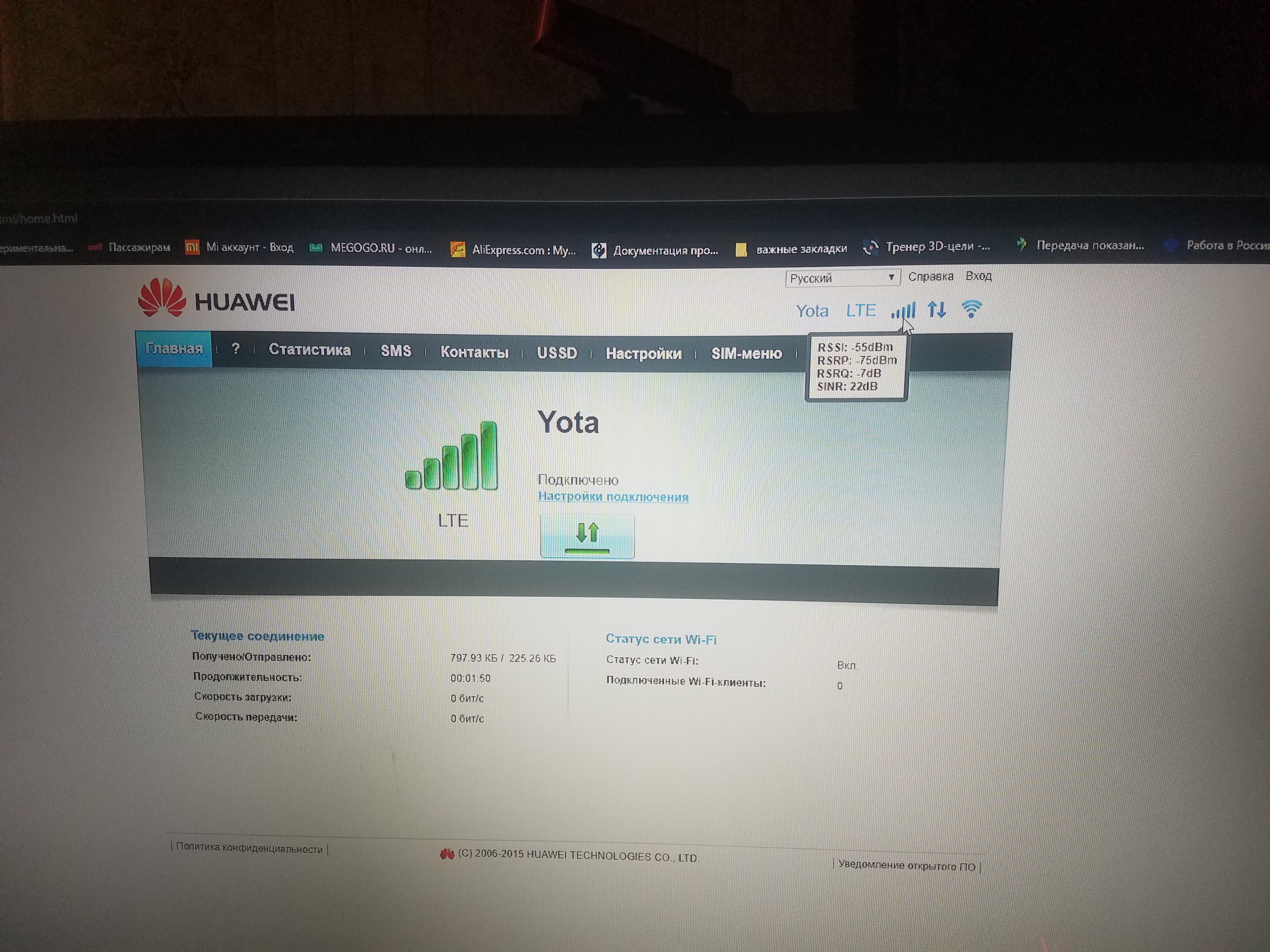Open the MEGOGO.RU bookmark

coord(371,248)
